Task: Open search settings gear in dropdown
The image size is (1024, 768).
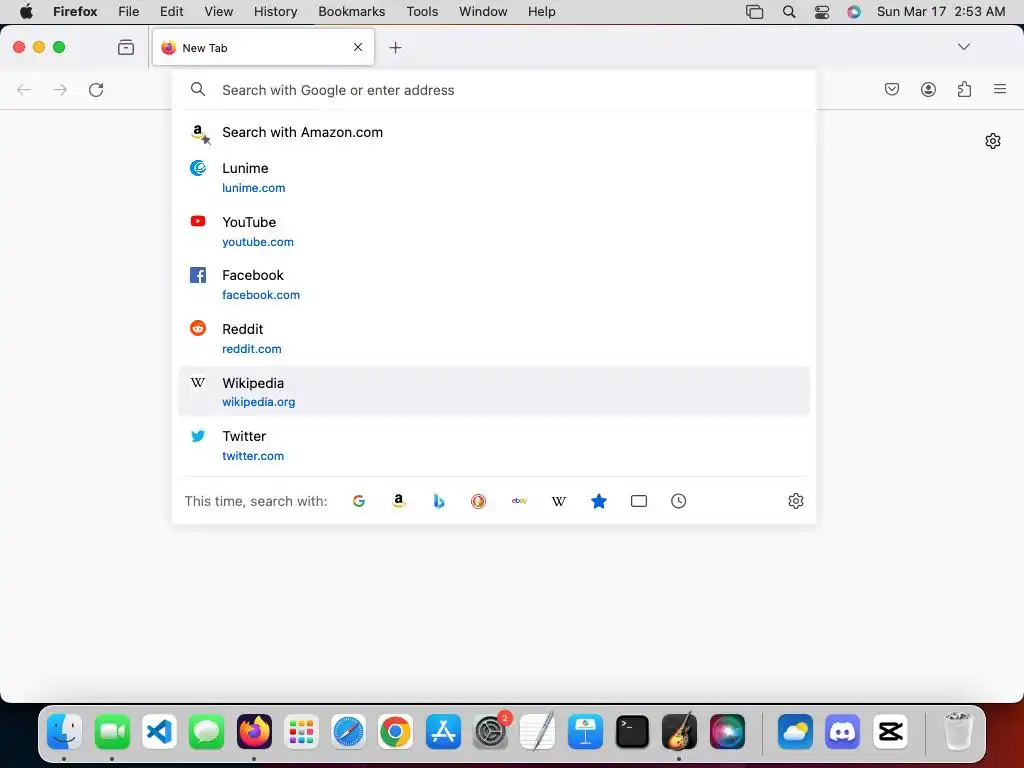Action: 795,501
